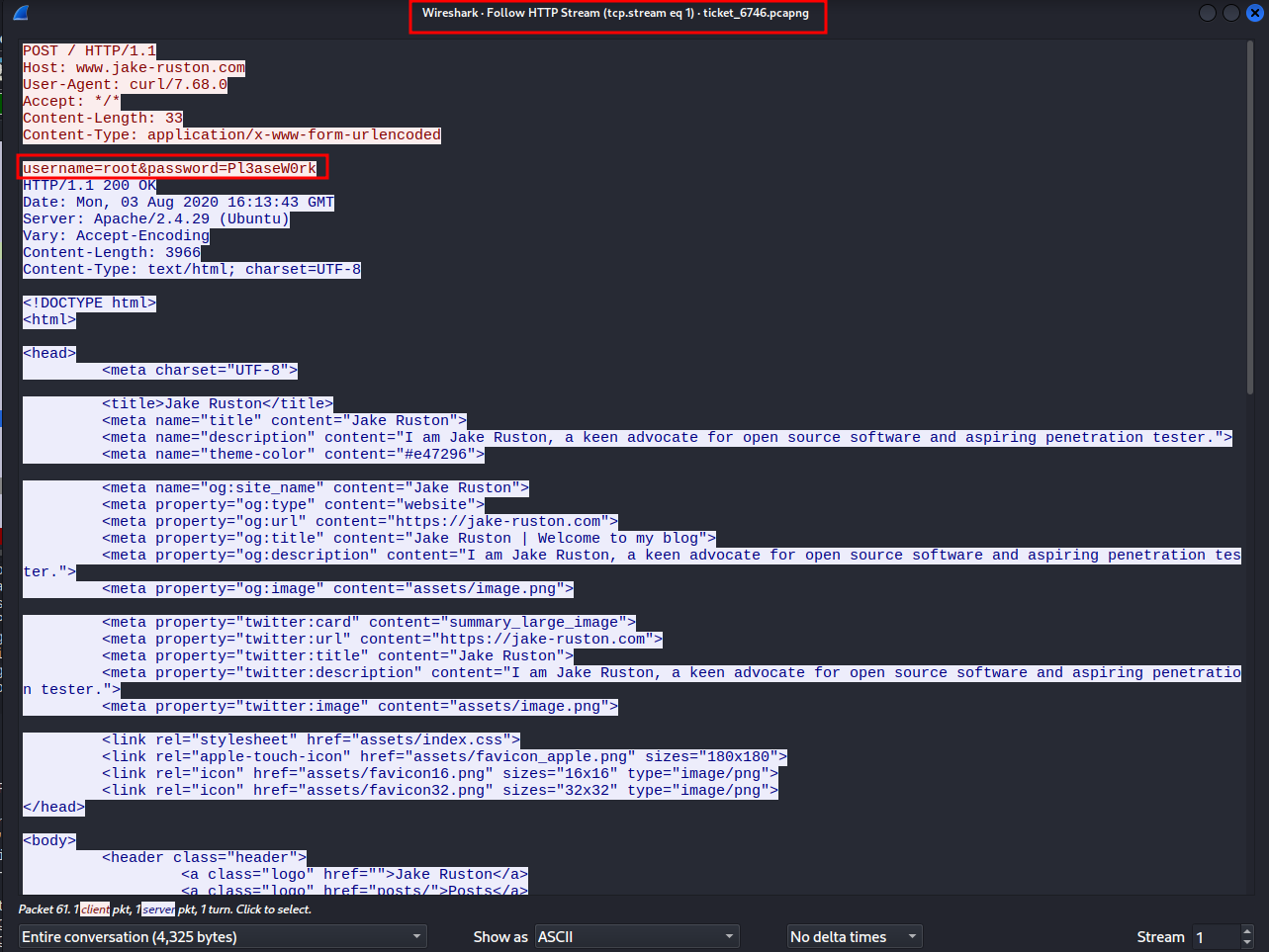Click the HTTP/1.1 200 OK response line
The image size is (1269, 952).
(x=89, y=185)
